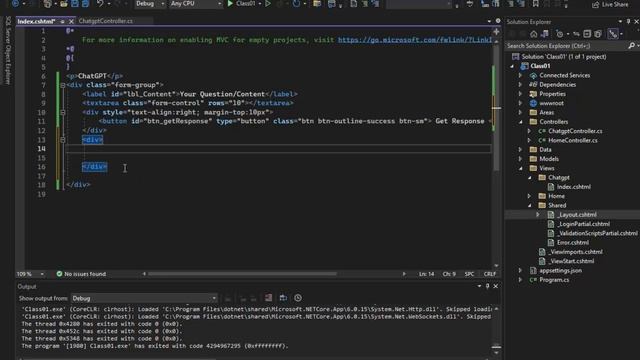Open the Show output from Debug dropdown

[x=144, y=298]
